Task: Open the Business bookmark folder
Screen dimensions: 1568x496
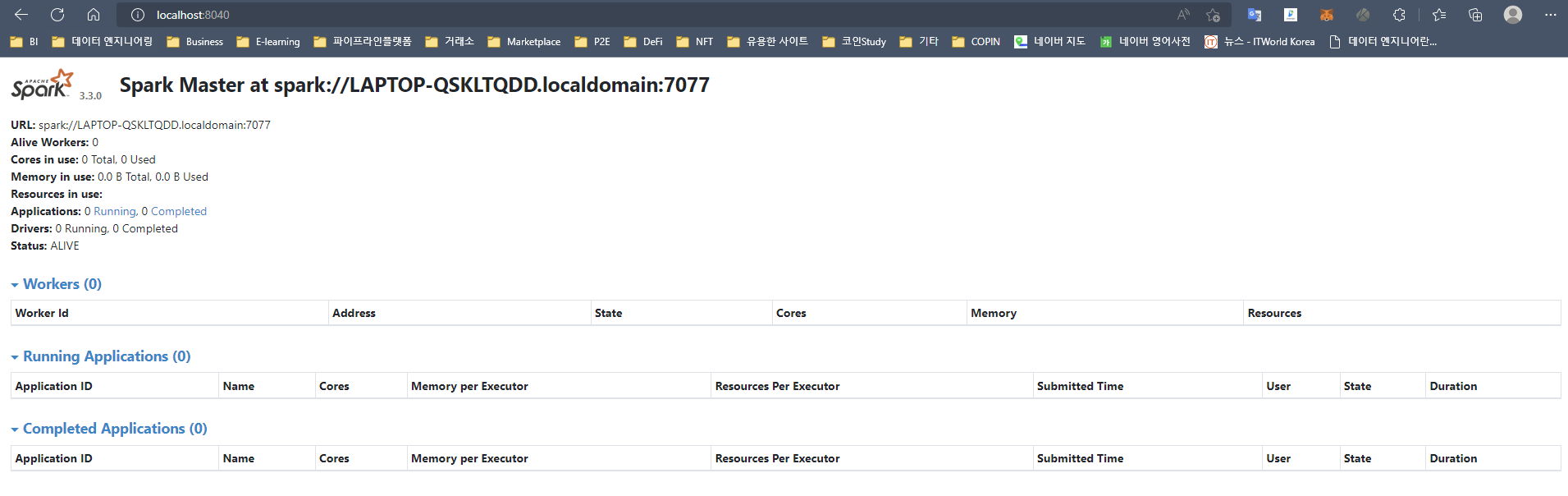Action: pyautogui.click(x=194, y=41)
